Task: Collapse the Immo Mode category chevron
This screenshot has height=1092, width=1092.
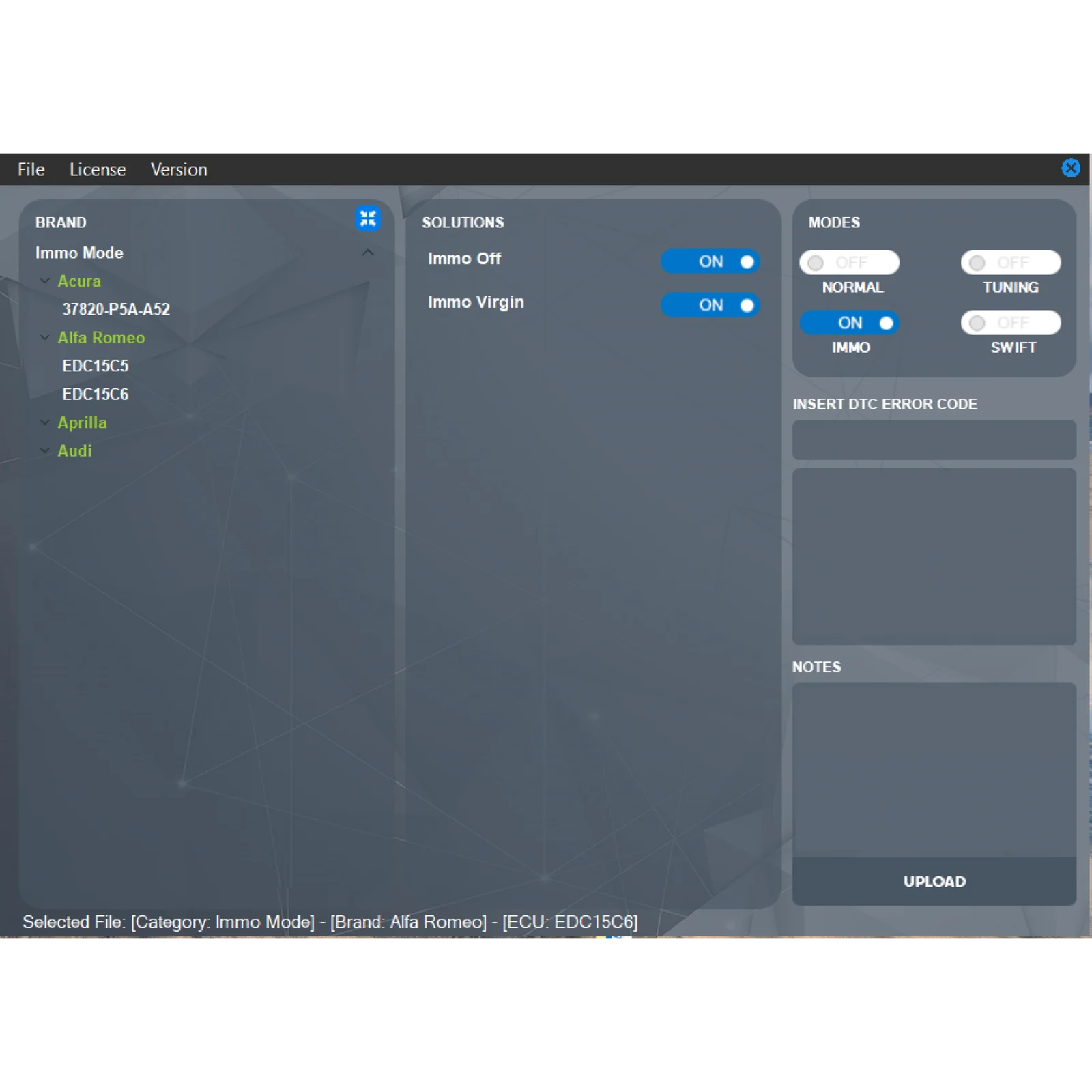Action: [x=368, y=253]
